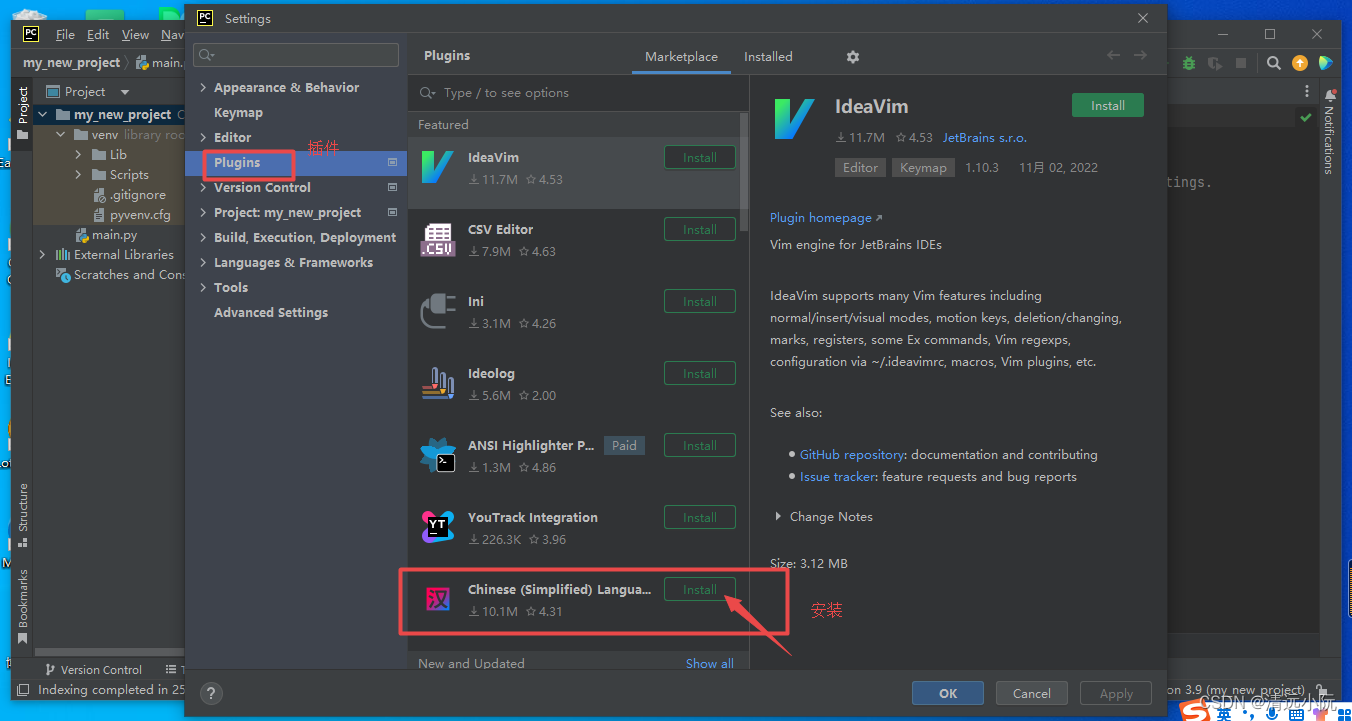Select pyvenv.cfg in the project tree
Image resolution: width=1352 pixels, height=721 pixels.
131,215
